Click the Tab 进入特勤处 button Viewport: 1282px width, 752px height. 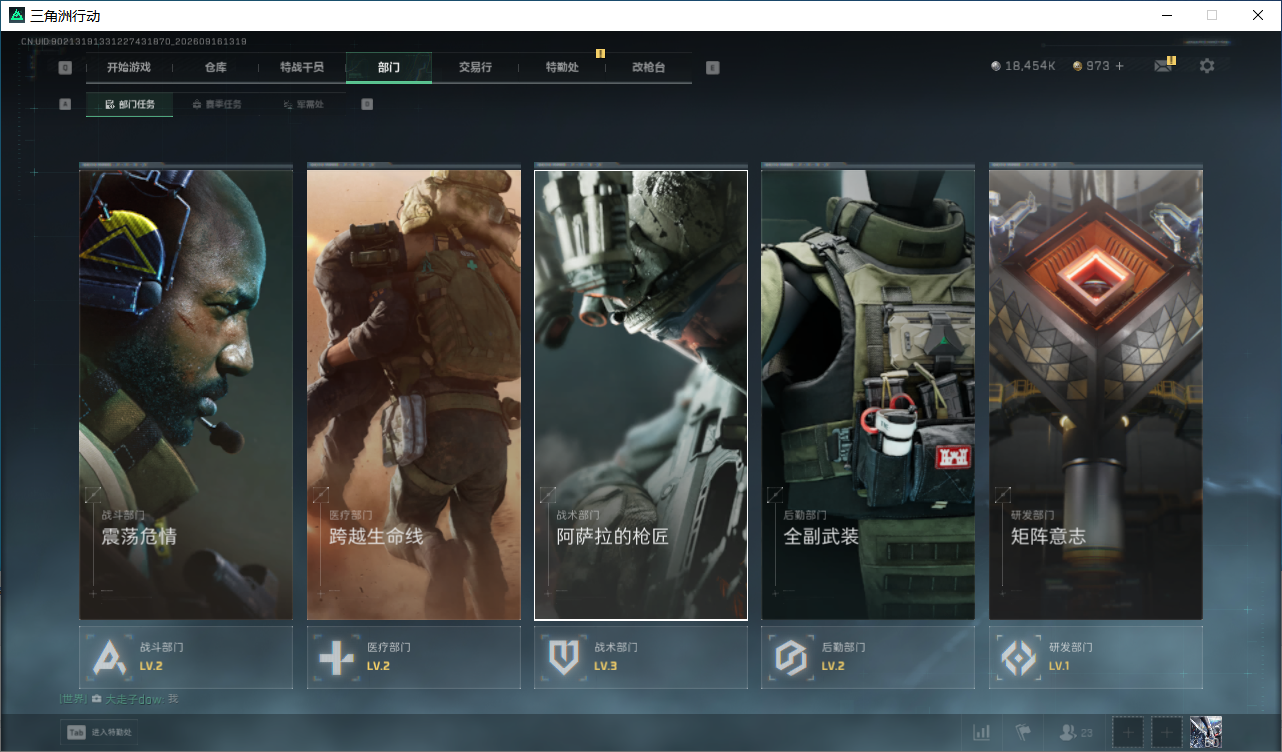99,733
